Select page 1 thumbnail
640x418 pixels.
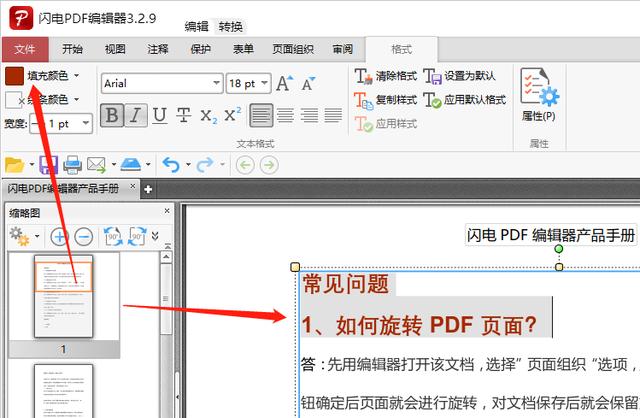tap(64, 296)
